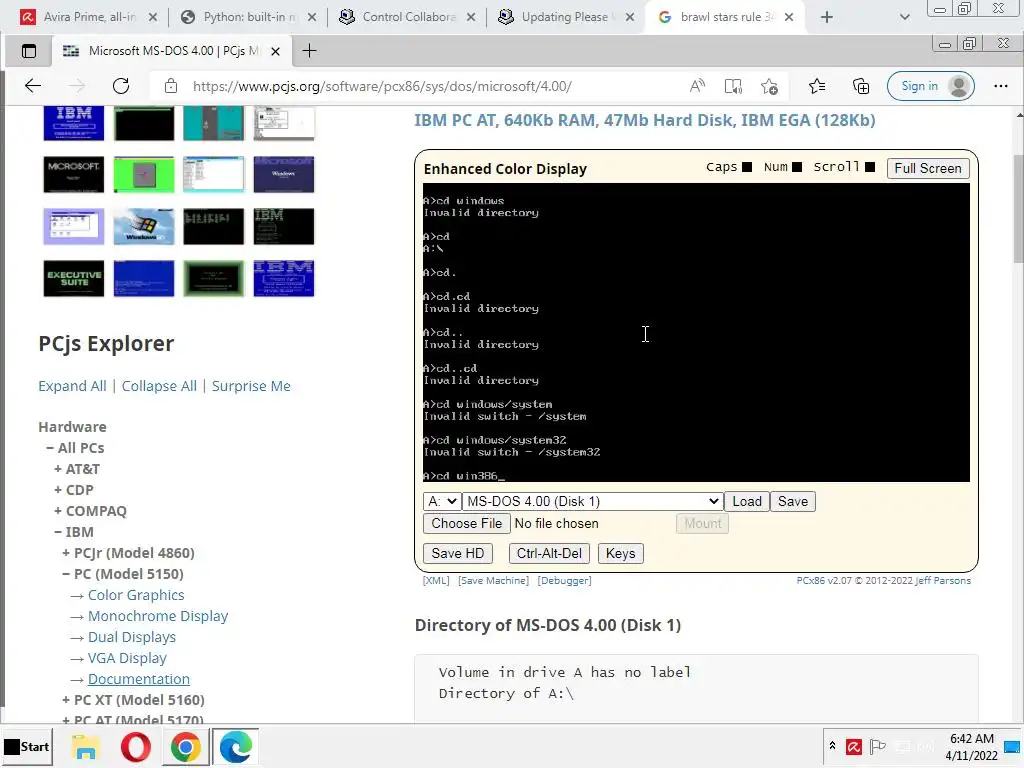
Task: Close the Avira Prime tab
Action: pos(153,17)
